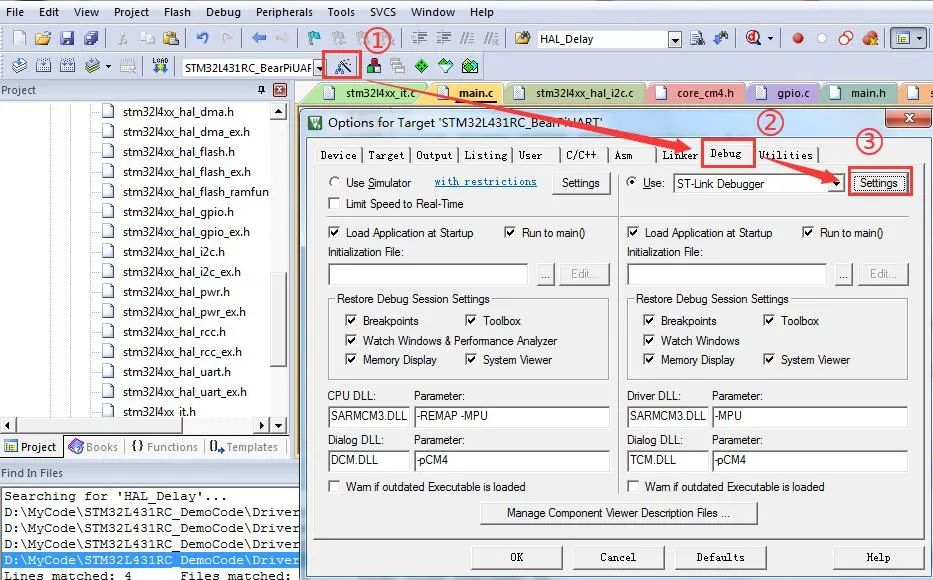933x580 pixels.
Task: Start or stop the debug session icon
Action: coord(753,39)
